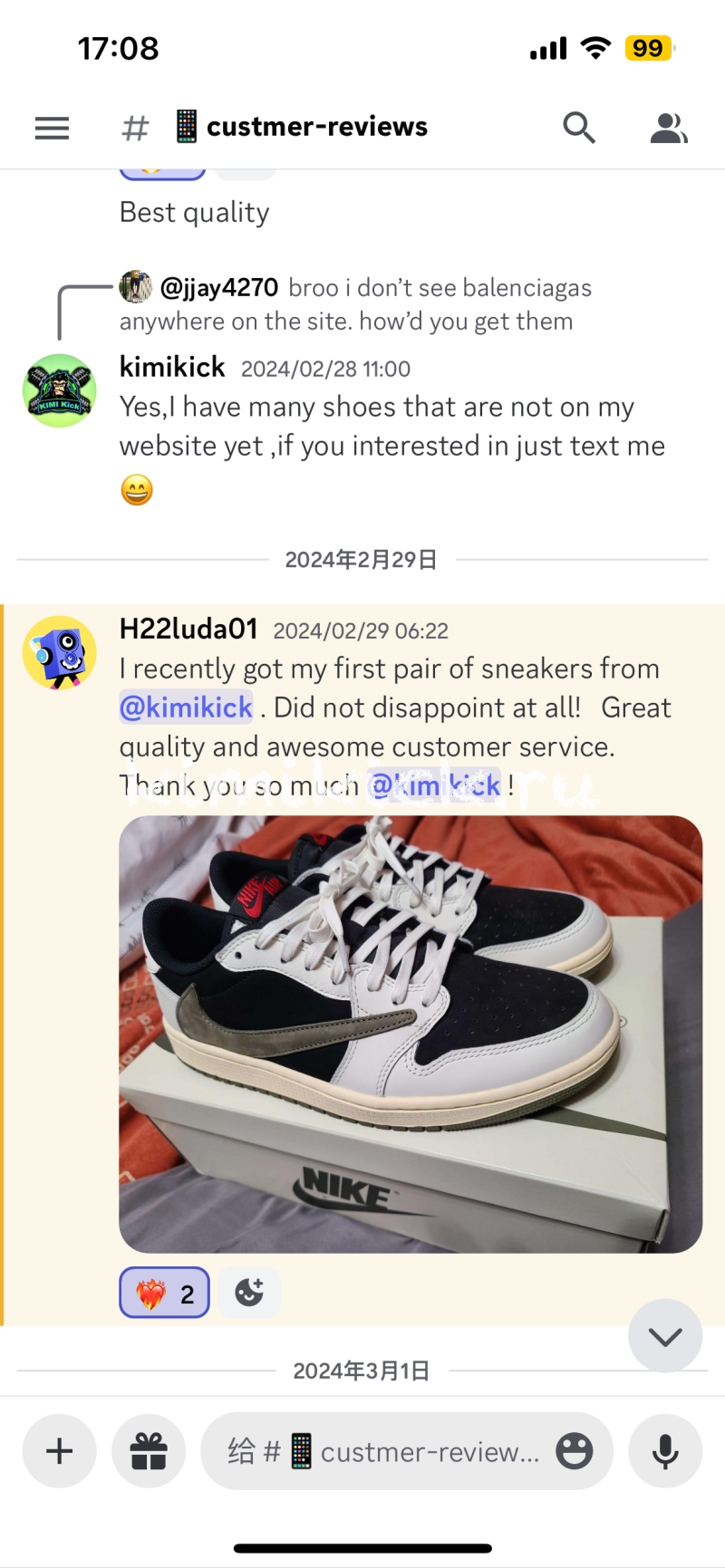The height and width of the screenshot is (1568, 725).
Task: Toggle the heart reaction showing 2
Action: point(165,1293)
